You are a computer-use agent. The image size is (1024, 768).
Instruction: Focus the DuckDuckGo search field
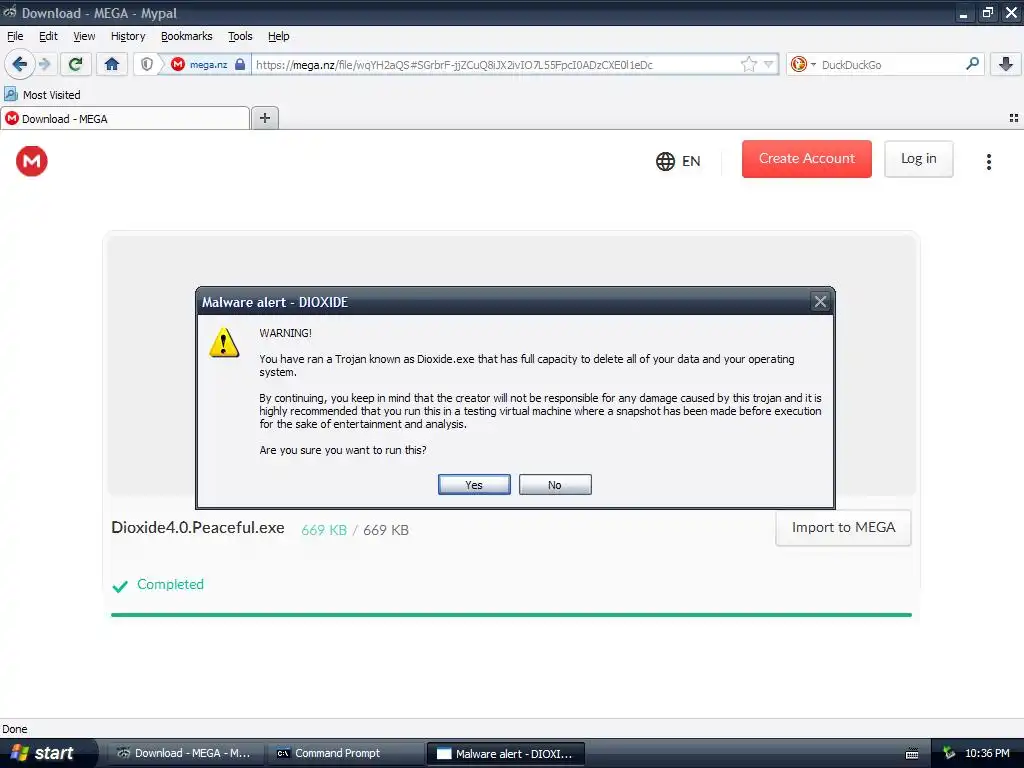pos(891,64)
